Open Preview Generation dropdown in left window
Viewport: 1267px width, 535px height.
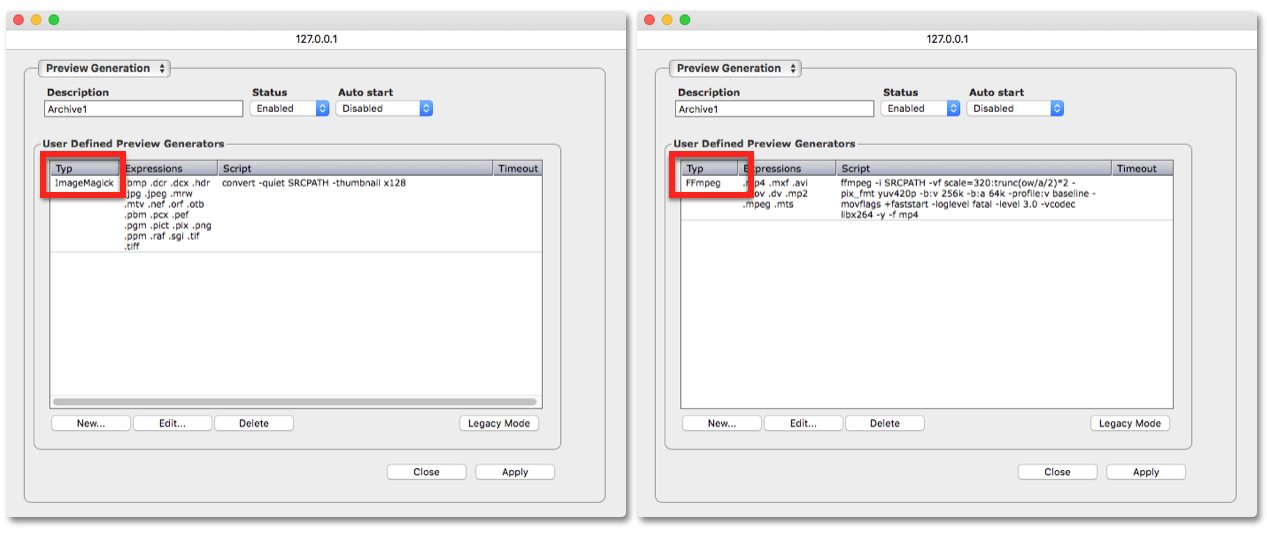point(104,68)
